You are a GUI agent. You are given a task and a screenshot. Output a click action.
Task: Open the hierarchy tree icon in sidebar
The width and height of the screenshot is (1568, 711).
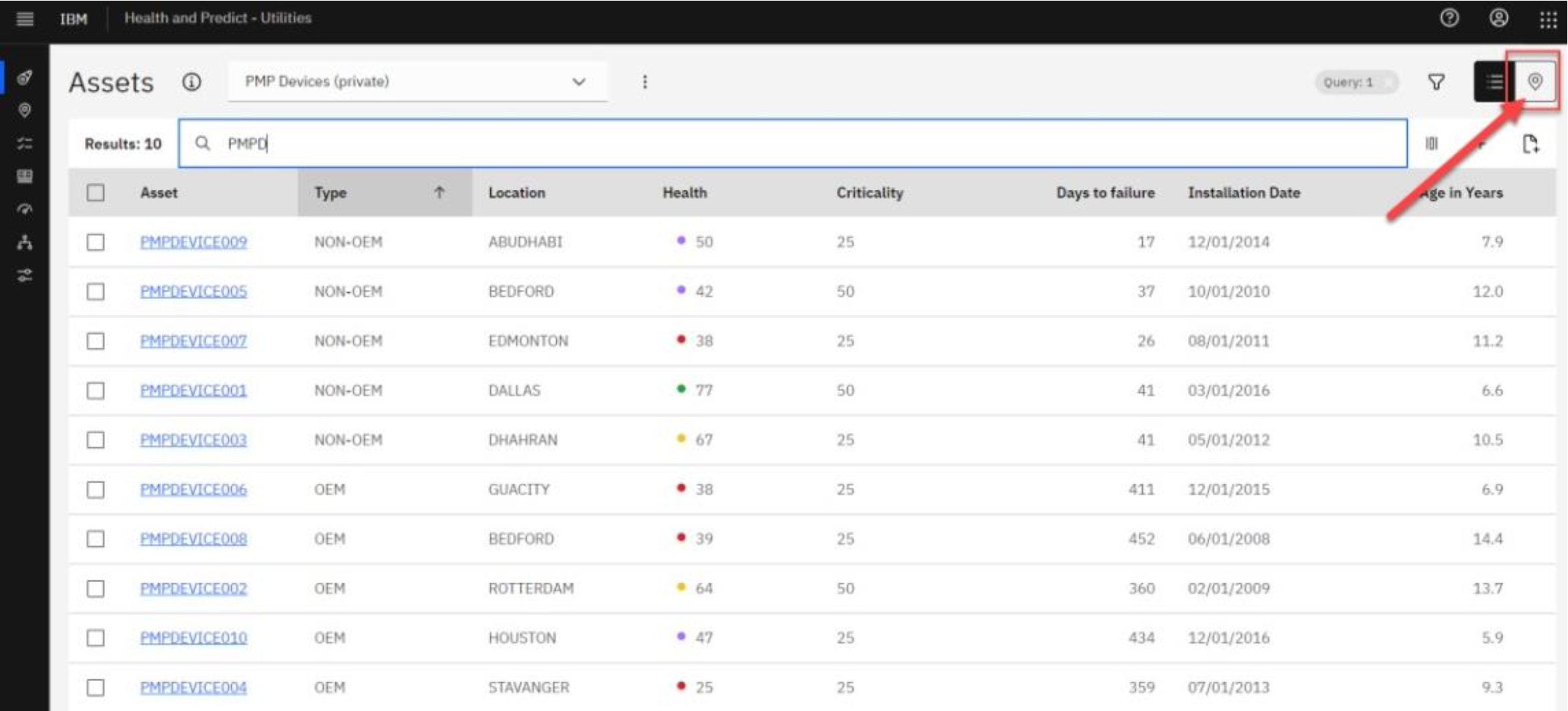[25, 242]
